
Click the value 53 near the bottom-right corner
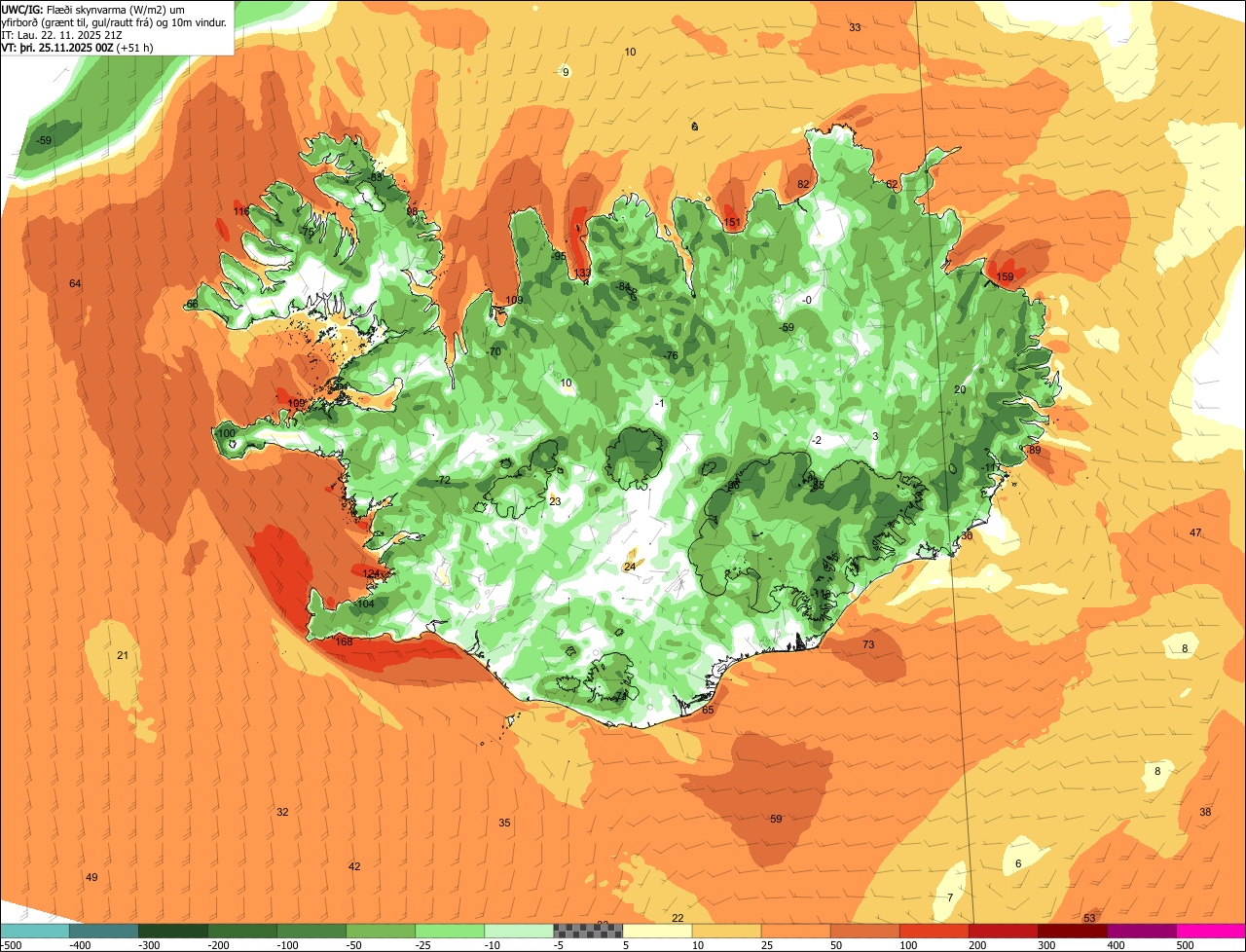pyautogui.click(x=1089, y=918)
